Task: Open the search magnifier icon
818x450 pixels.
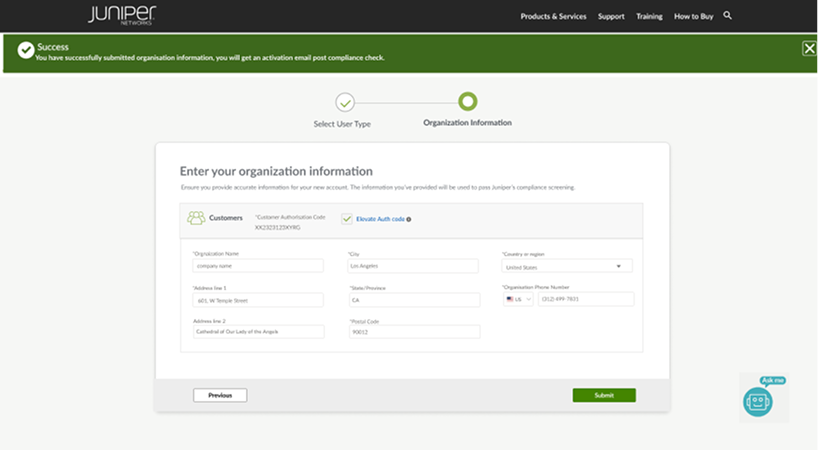Action: coord(727,16)
